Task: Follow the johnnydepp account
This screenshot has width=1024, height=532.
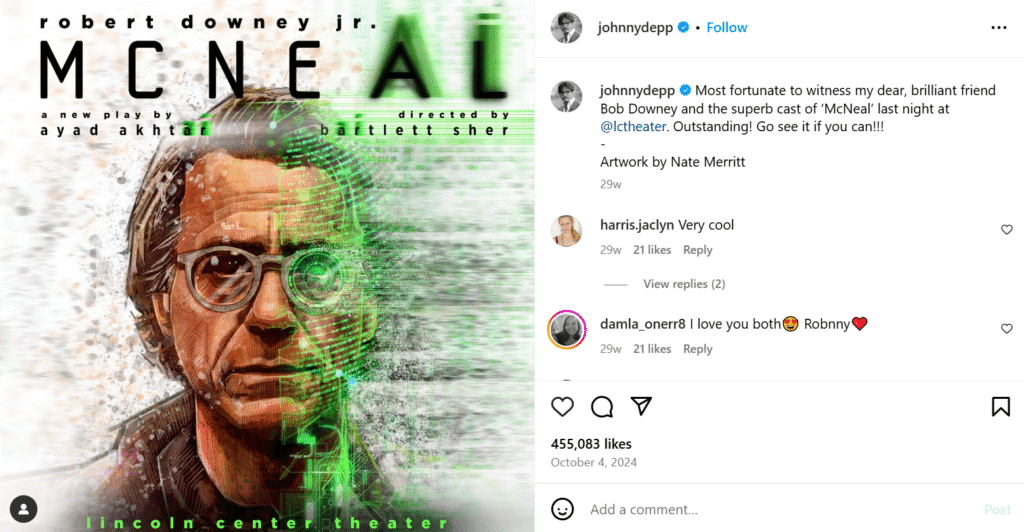Action: coord(727,27)
